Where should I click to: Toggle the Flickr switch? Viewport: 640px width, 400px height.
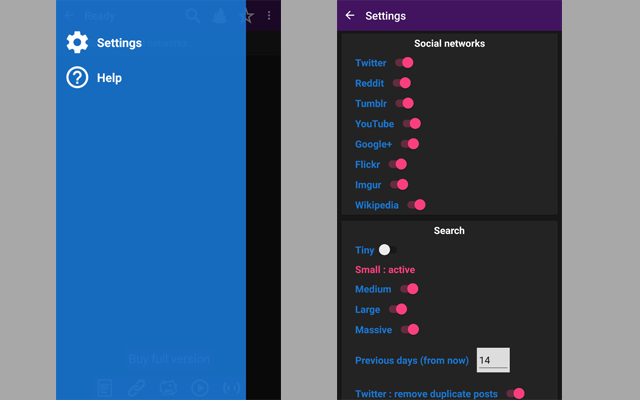tap(398, 164)
